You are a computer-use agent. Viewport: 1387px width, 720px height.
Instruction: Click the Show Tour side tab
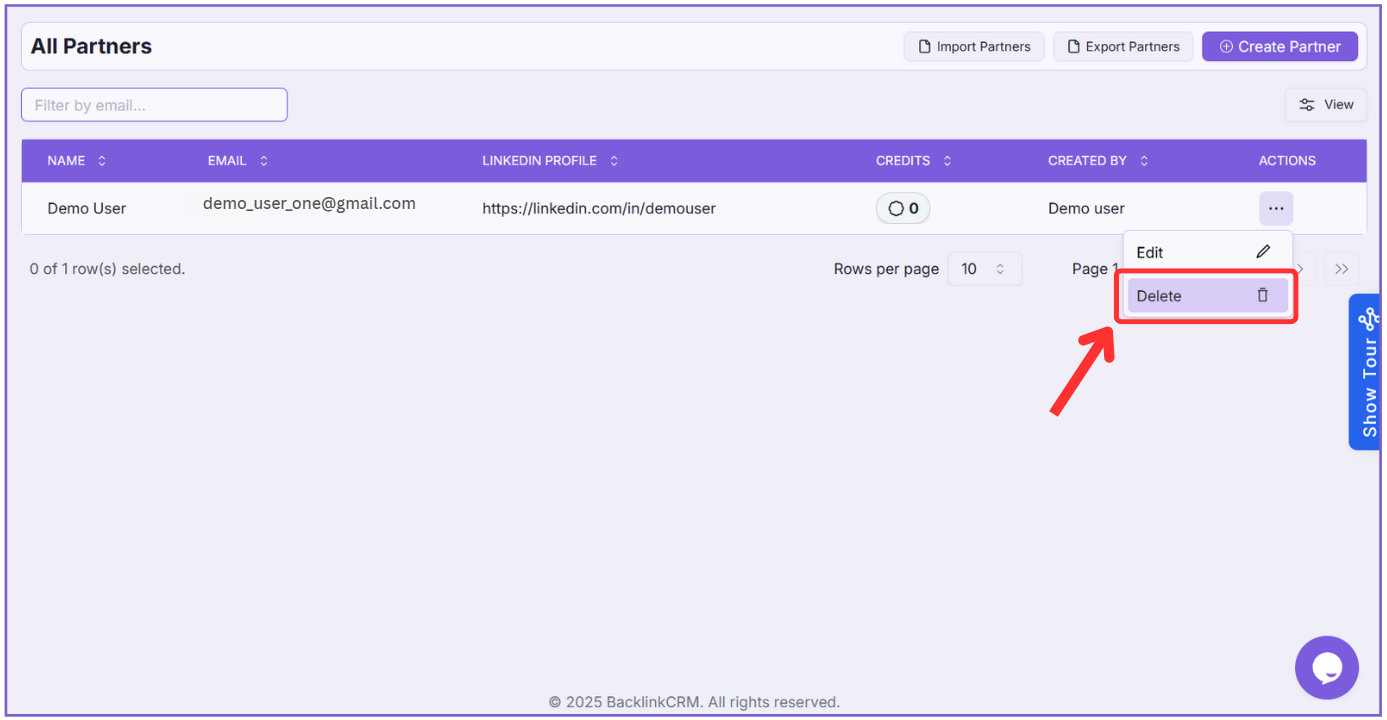click(x=1367, y=372)
